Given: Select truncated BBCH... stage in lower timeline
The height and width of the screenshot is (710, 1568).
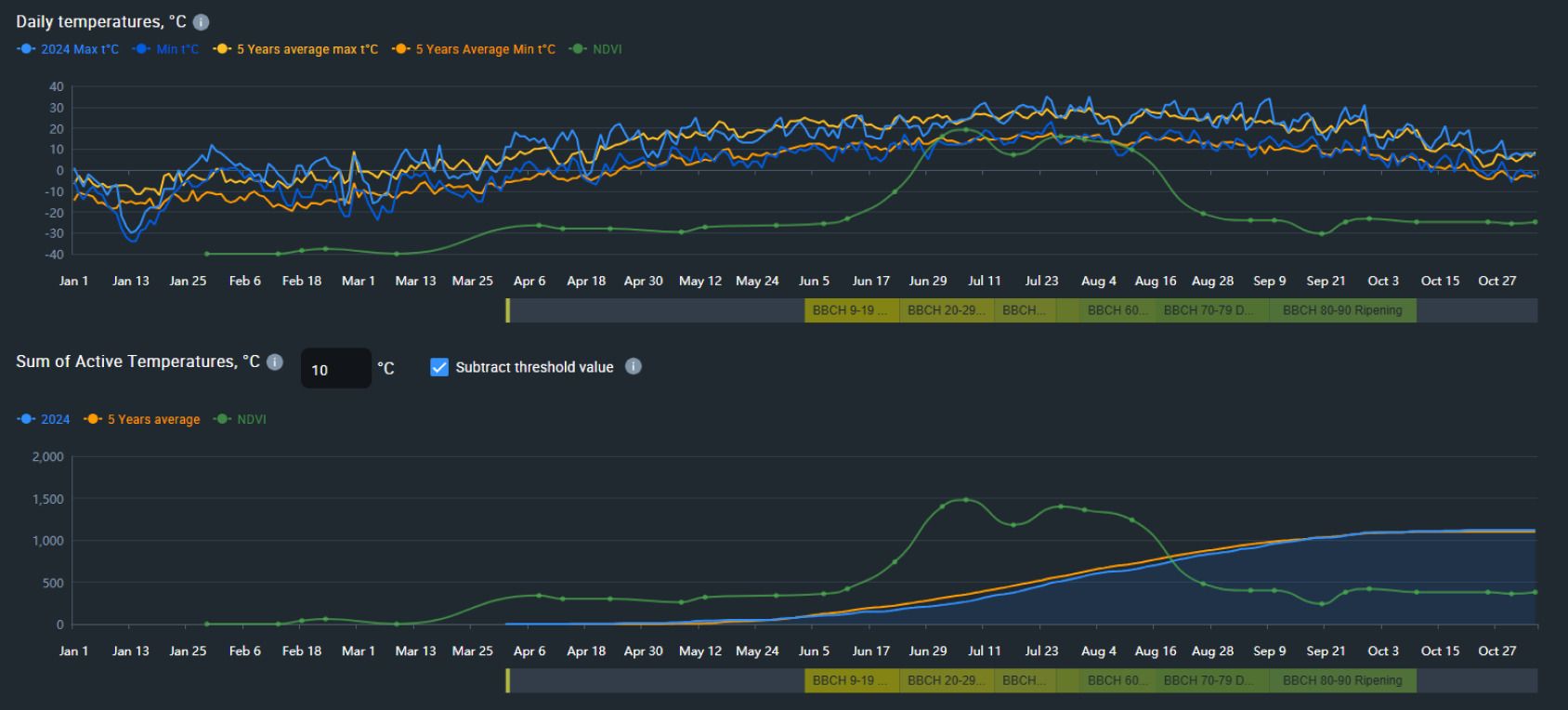Looking at the screenshot, I should coord(1026,680).
